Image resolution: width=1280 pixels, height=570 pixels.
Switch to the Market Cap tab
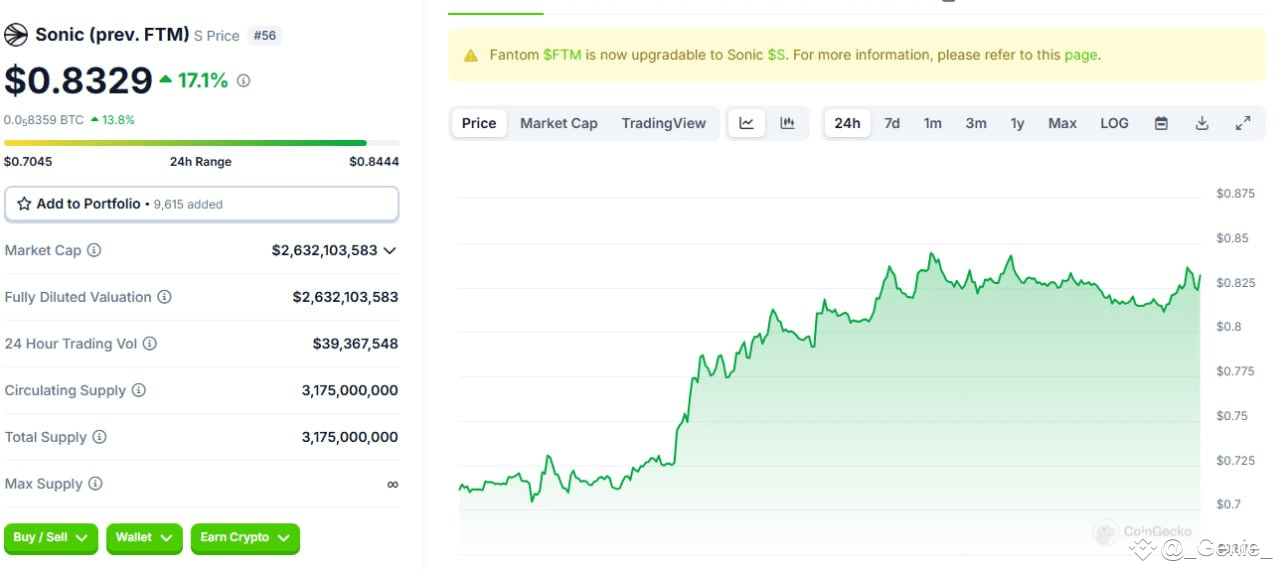point(558,123)
